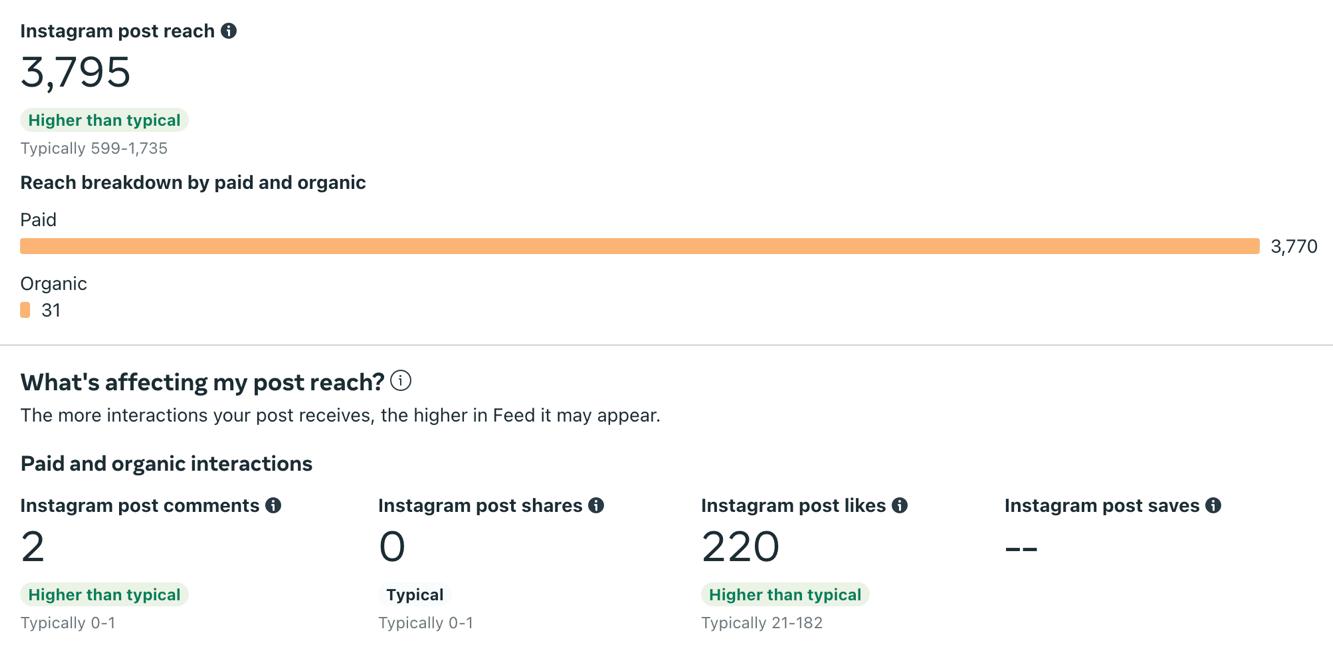The width and height of the screenshot is (1333, 649).
Task: Click the Typically 599-1,735 range text
Action: (94, 149)
